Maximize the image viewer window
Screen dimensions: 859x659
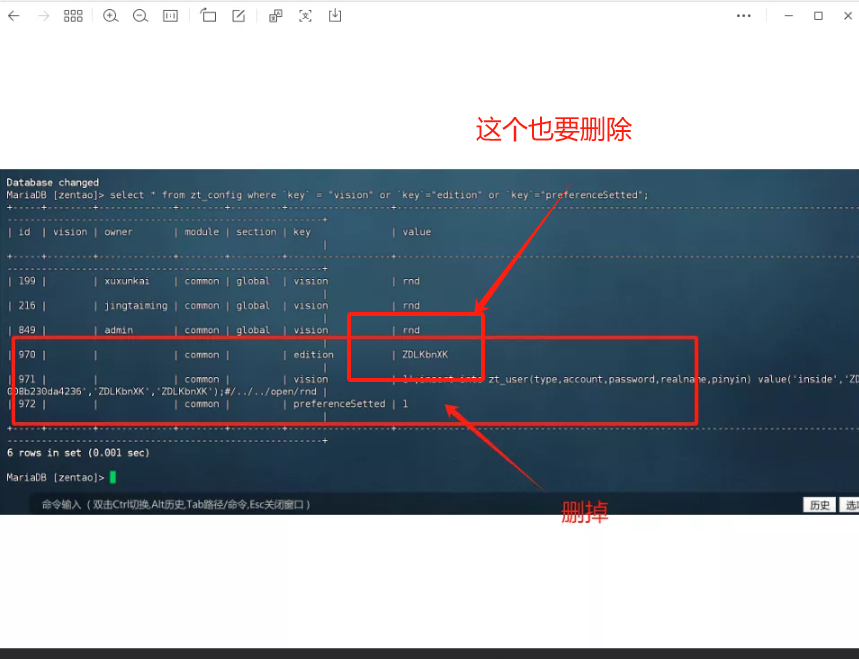click(x=818, y=16)
